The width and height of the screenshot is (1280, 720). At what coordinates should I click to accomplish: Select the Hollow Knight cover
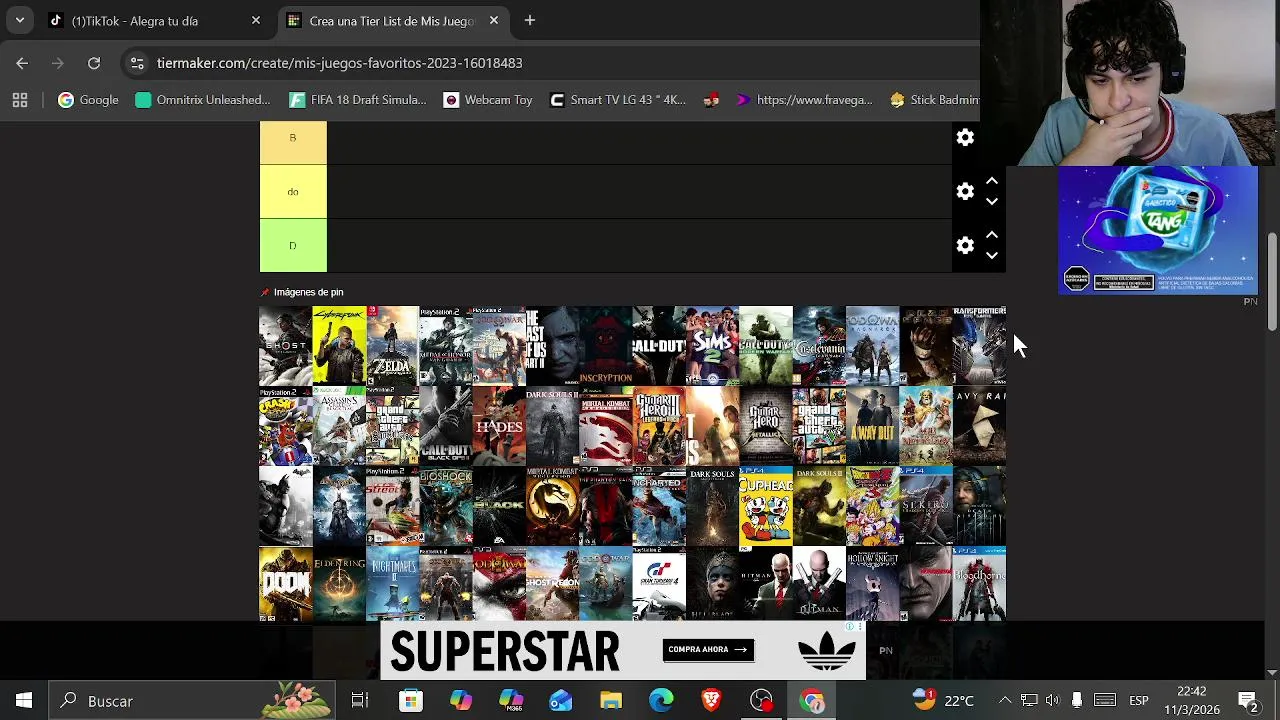pyautogui.click(x=872, y=584)
